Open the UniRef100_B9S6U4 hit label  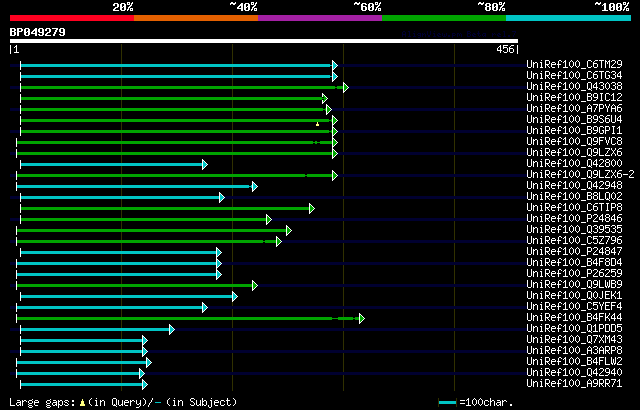[574, 119]
